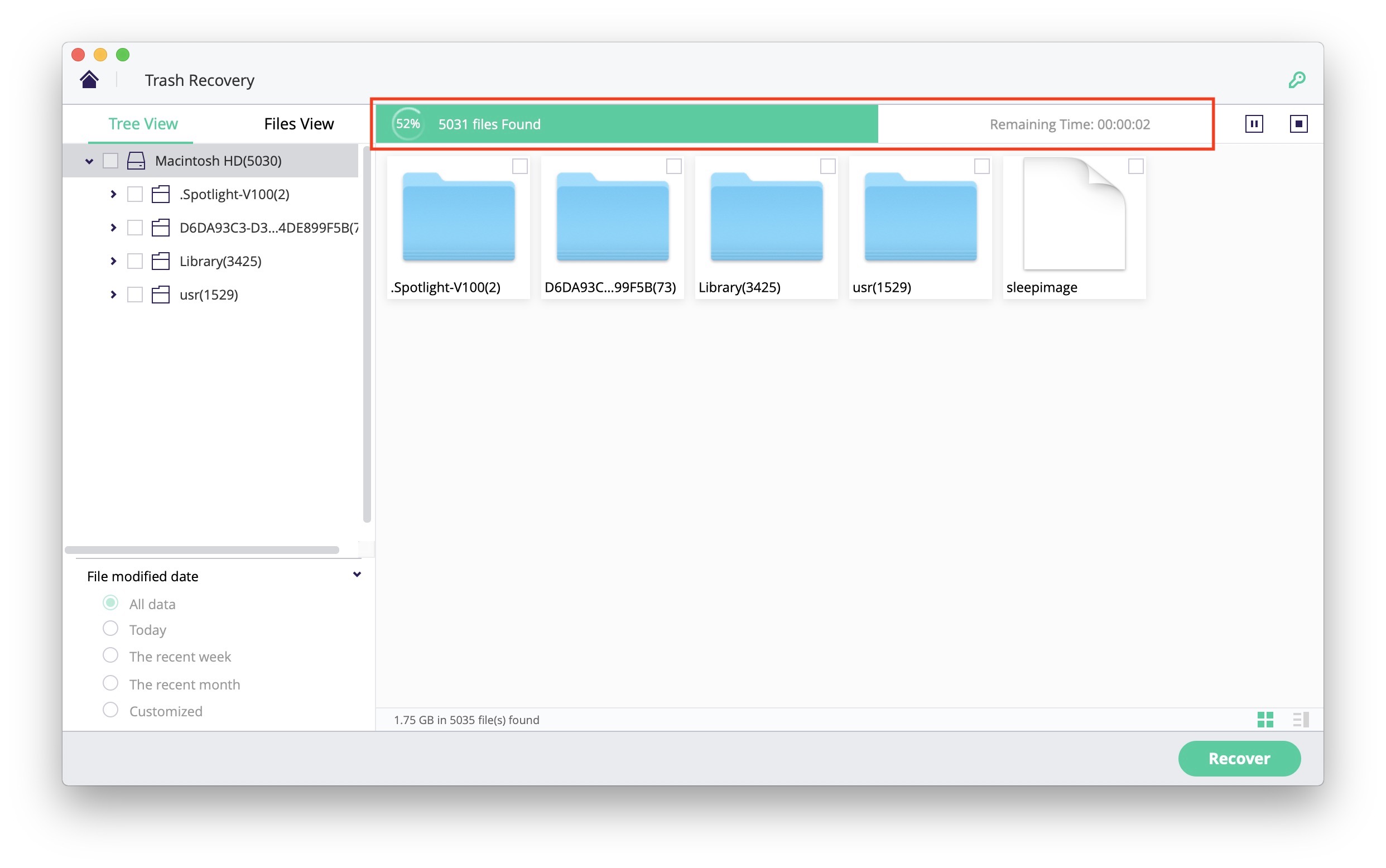Pause the scan
1386x868 pixels.
click(1253, 124)
